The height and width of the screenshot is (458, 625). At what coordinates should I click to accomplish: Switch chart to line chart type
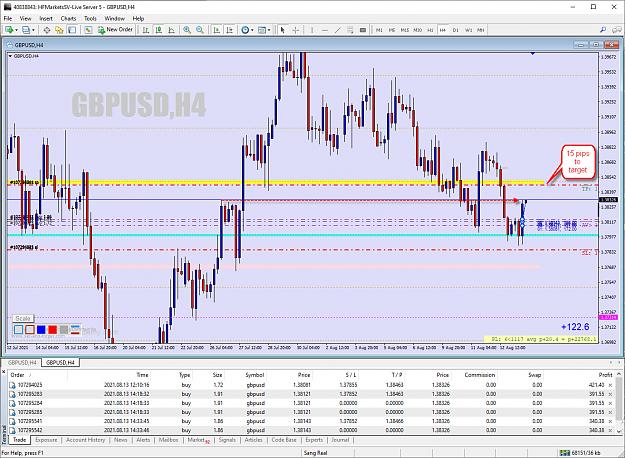[171, 30]
